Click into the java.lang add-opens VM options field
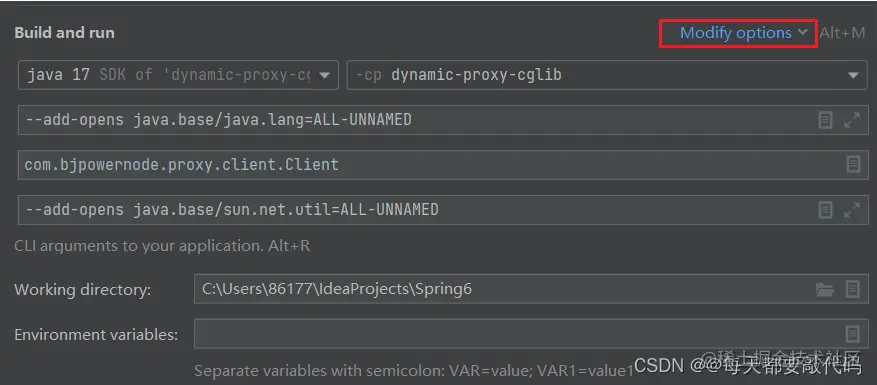 click(443, 120)
